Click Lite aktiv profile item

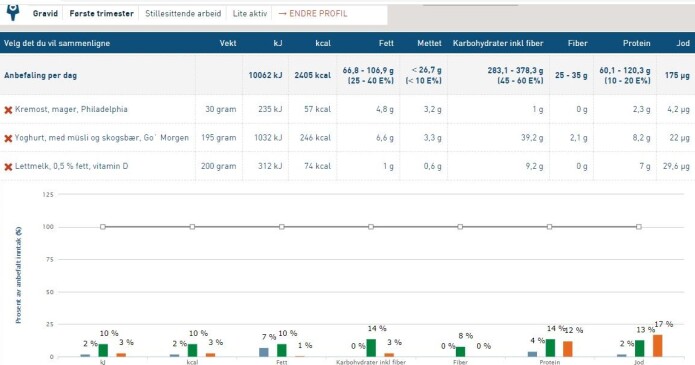[250, 14]
